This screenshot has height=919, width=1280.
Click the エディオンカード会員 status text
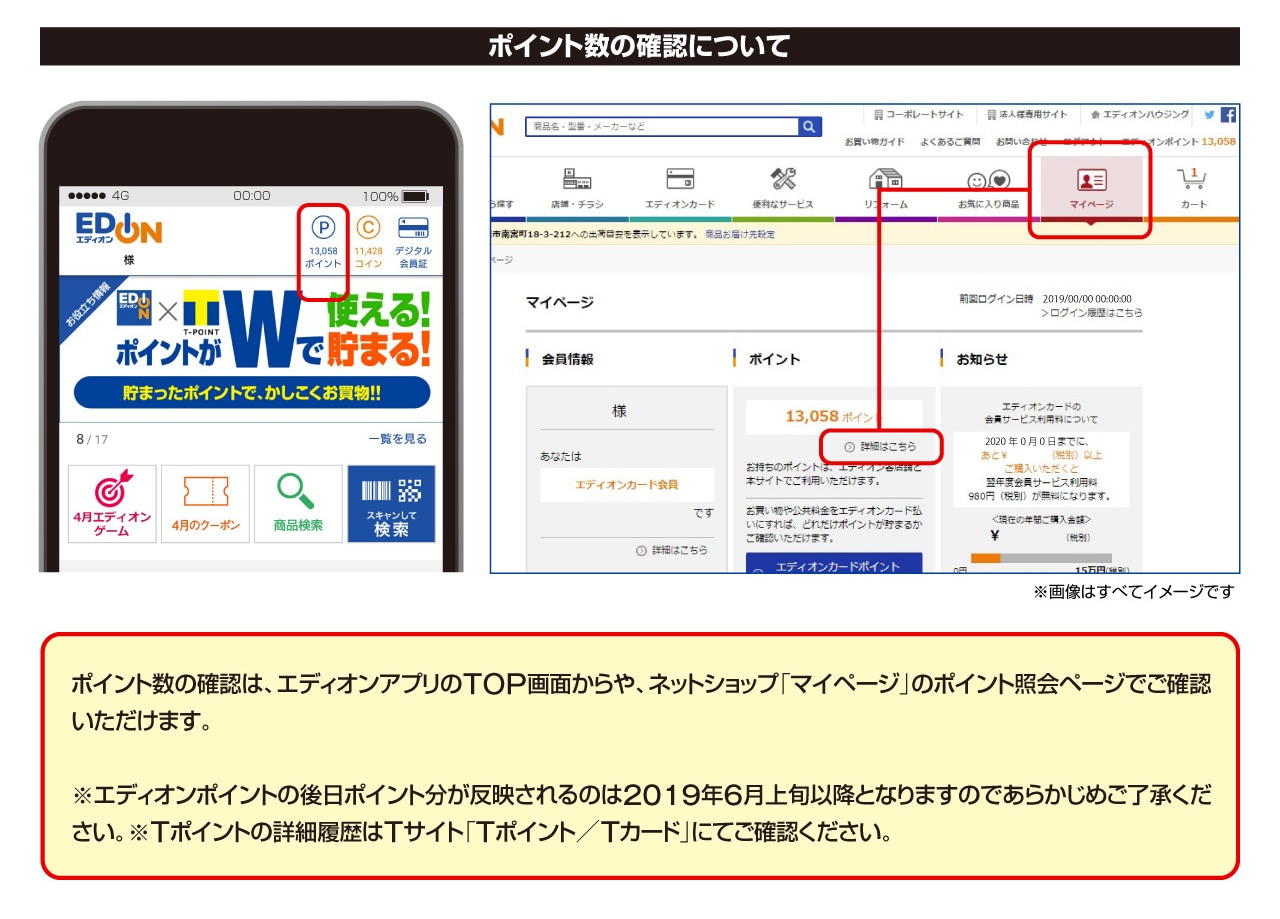[627, 484]
